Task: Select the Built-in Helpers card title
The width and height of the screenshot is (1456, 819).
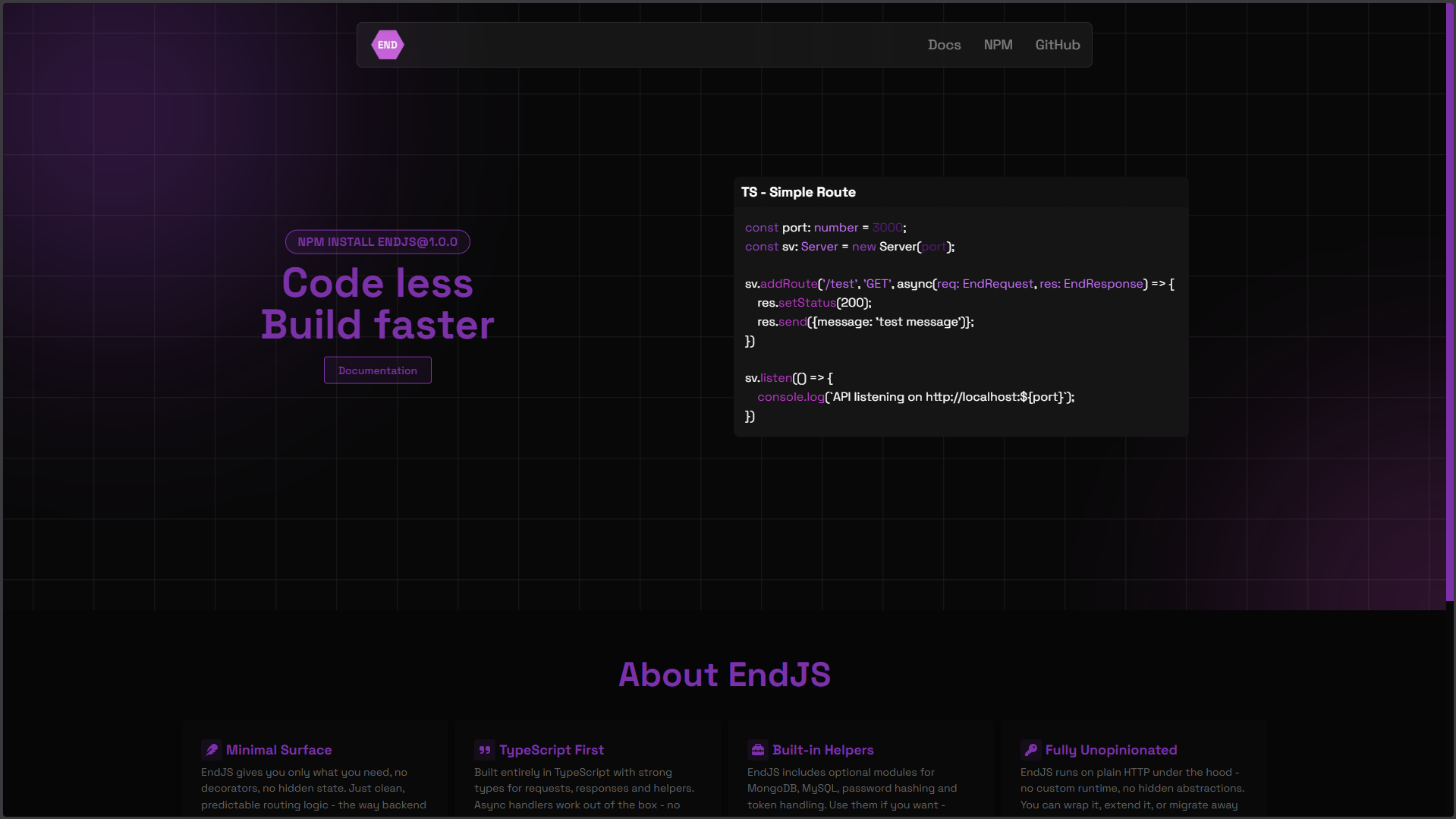Action: click(822, 750)
